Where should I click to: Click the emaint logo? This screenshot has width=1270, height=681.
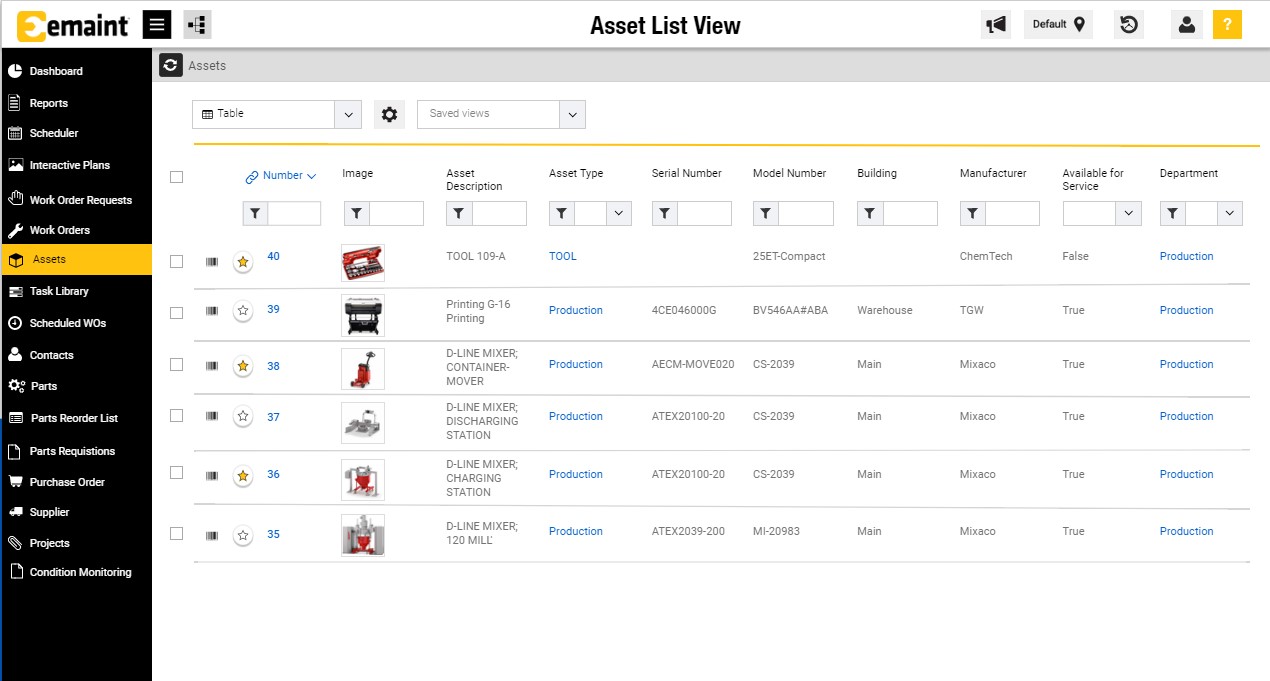click(73, 26)
